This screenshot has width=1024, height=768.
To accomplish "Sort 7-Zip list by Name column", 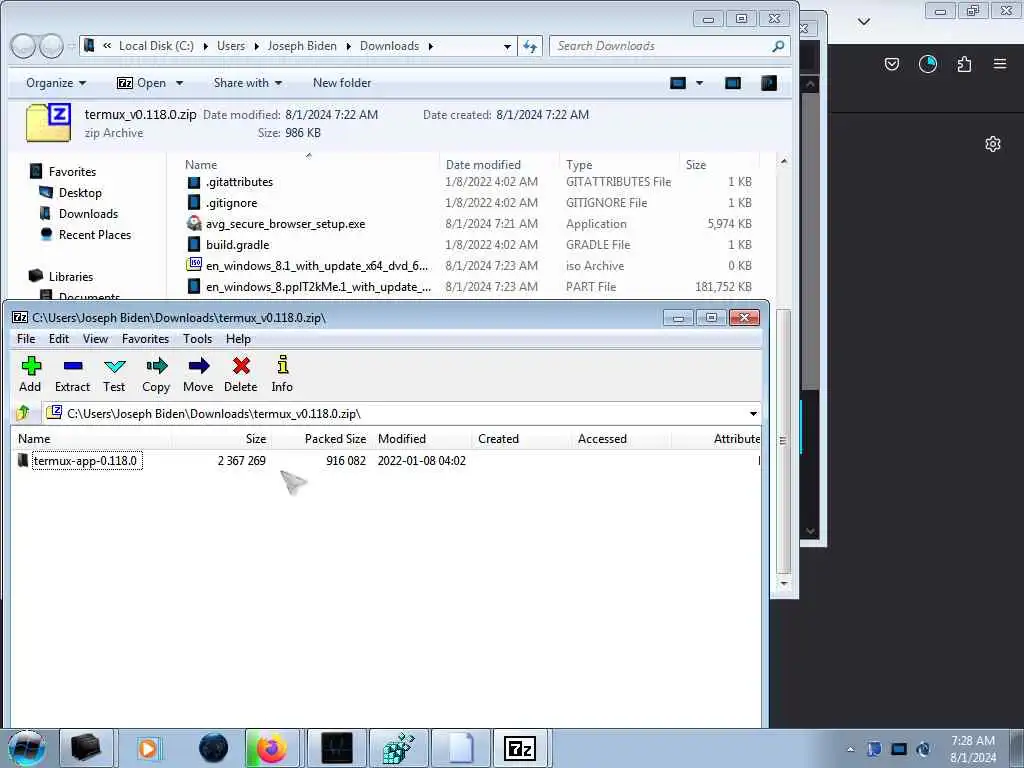I will click(34, 439).
